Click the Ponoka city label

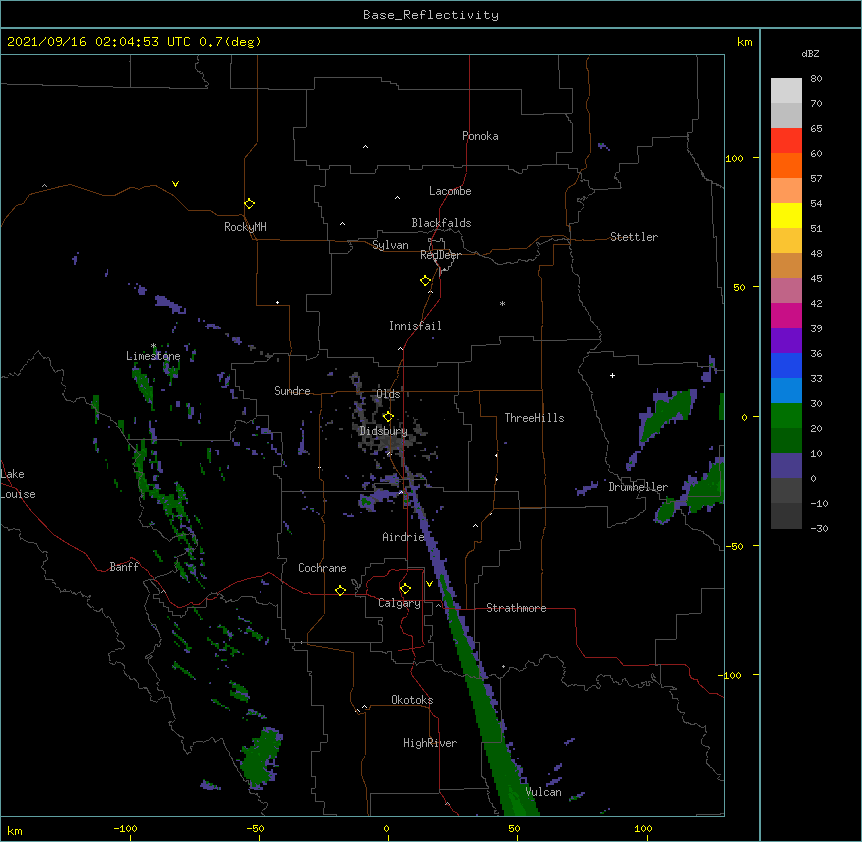tap(480, 136)
